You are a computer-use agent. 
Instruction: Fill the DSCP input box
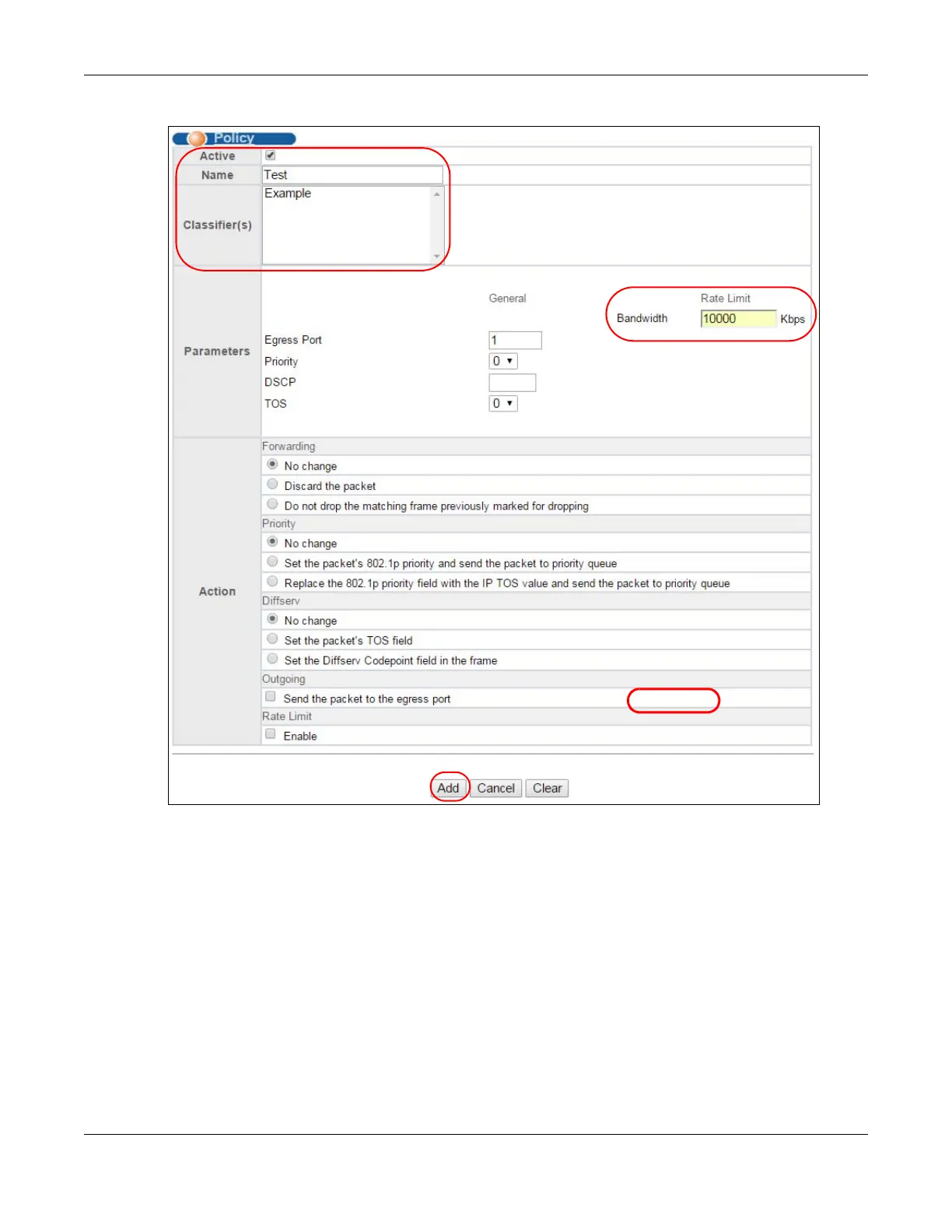point(512,383)
